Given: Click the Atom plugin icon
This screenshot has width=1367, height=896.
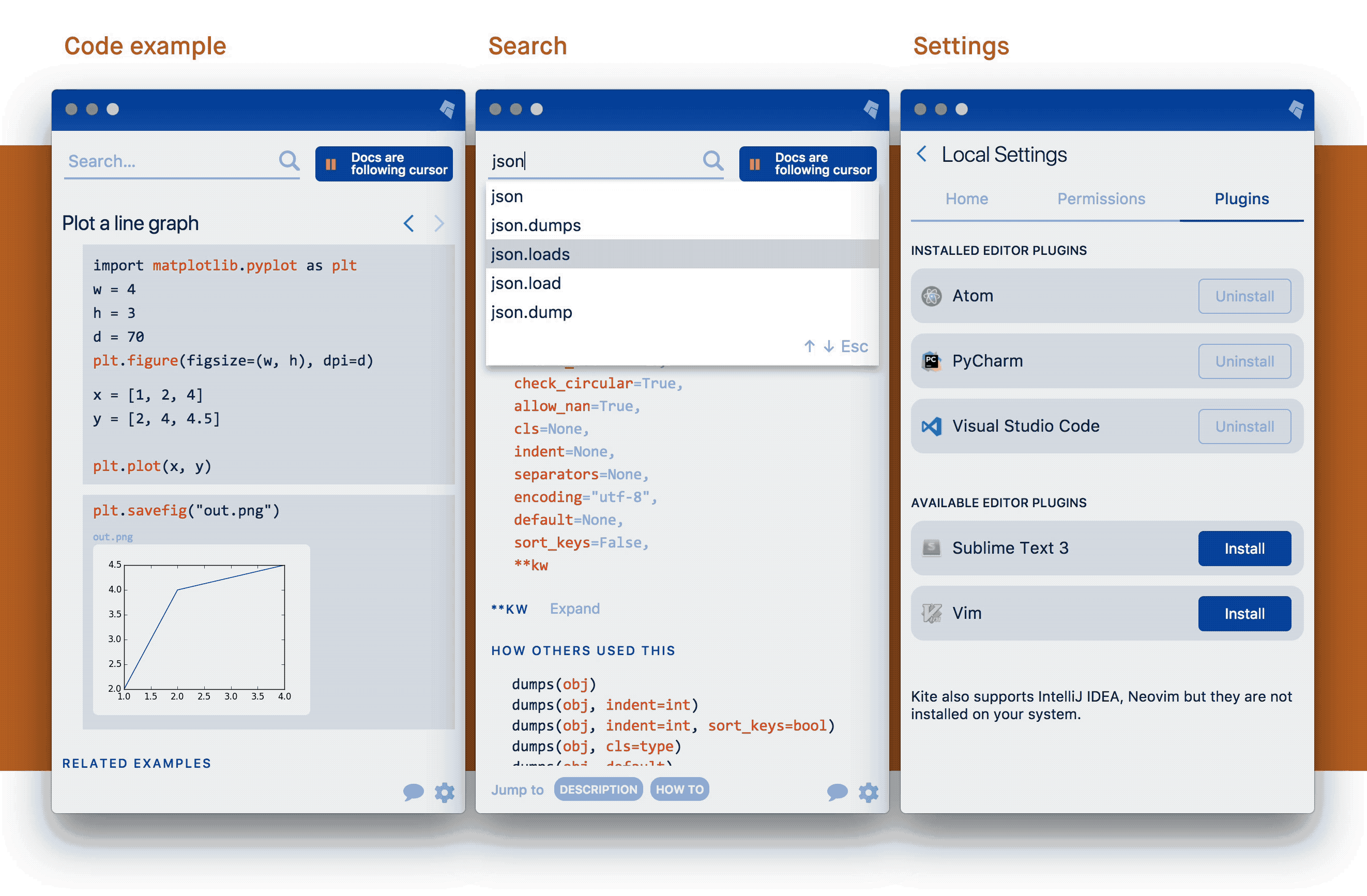Looking at the screenshot, I should pyautogui.click(x=931, y=296).
